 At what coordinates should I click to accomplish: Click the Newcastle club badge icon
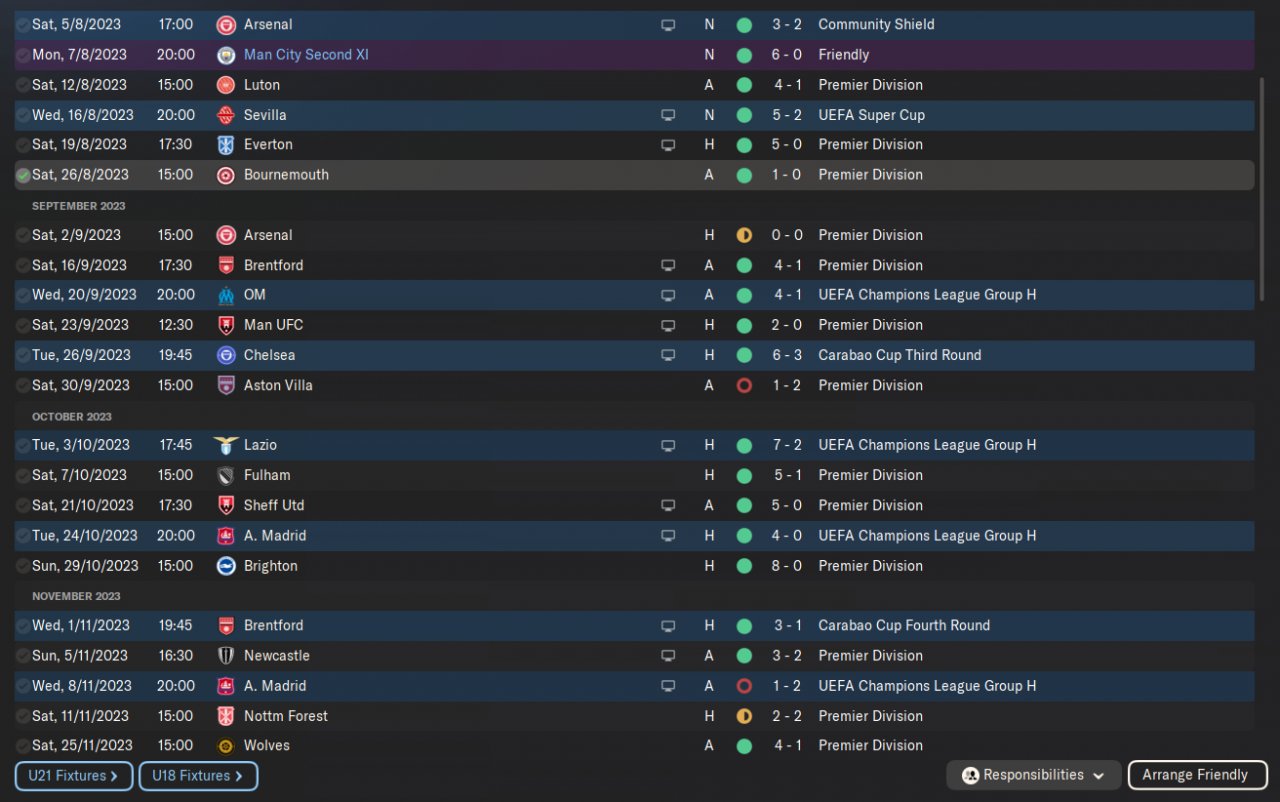pyautogui.click(x=226, y=656)
